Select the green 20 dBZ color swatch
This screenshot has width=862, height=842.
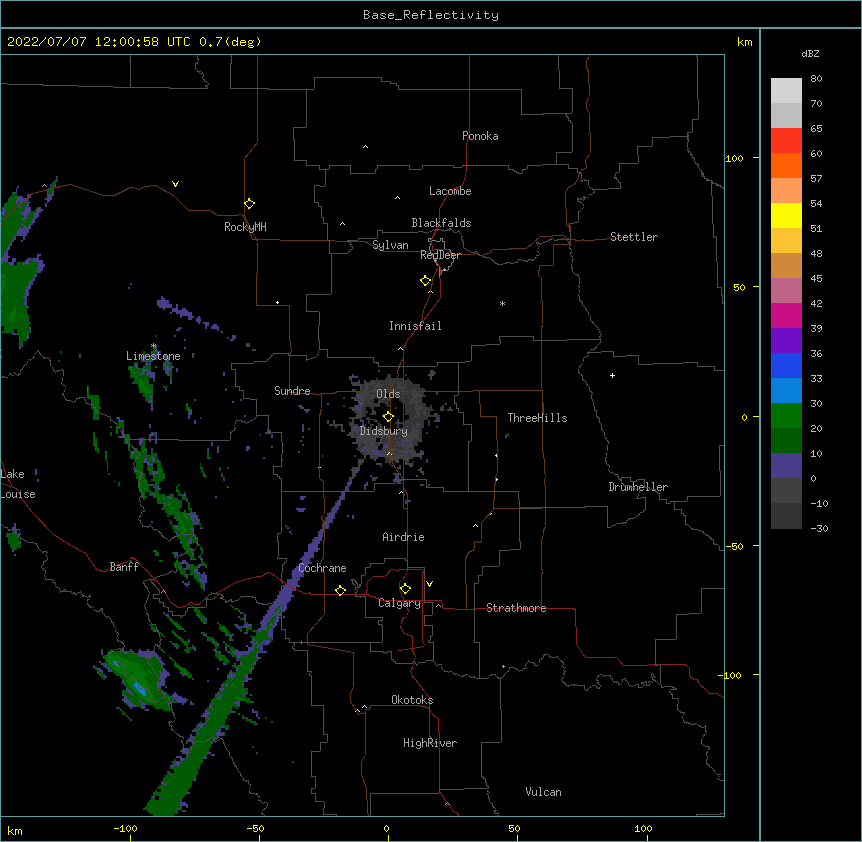(x=786, y=416)
